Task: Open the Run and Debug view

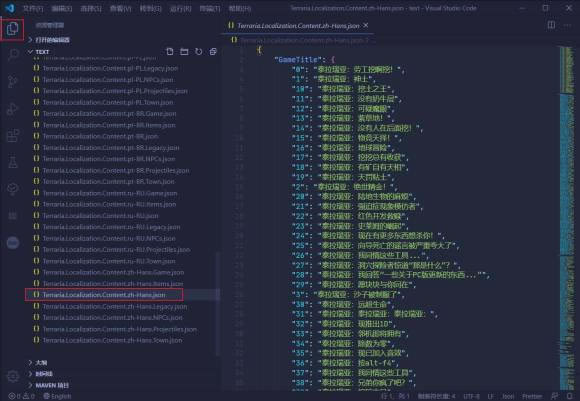Action: pos(13,108)
